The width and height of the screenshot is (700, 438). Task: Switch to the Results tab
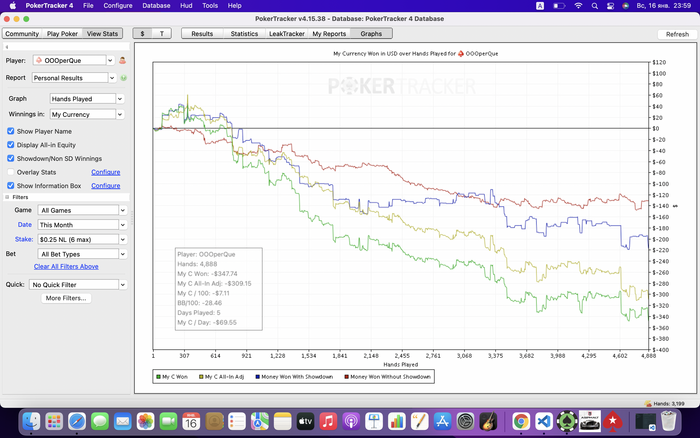[x=202, y=33]
